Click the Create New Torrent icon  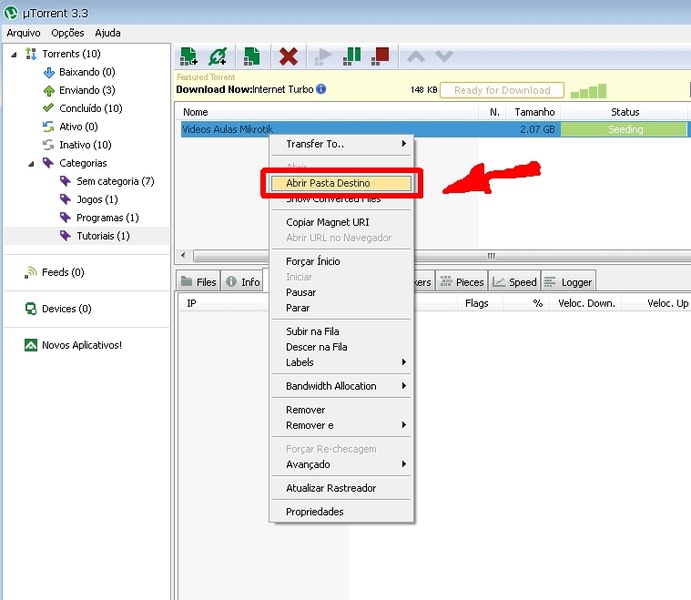[252, 56]
